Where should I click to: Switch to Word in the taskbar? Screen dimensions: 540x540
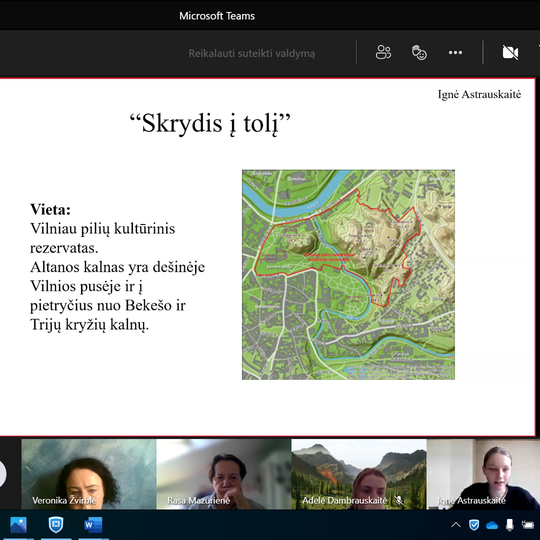point(93,525)
